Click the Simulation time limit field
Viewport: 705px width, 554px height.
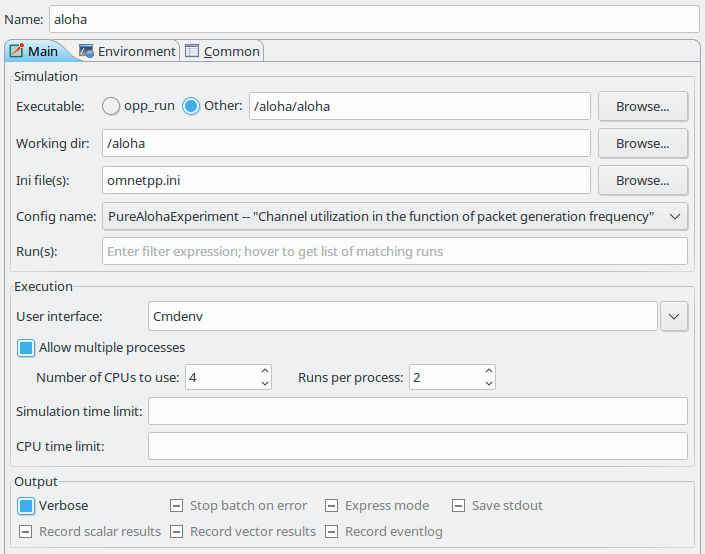[418, 411]
